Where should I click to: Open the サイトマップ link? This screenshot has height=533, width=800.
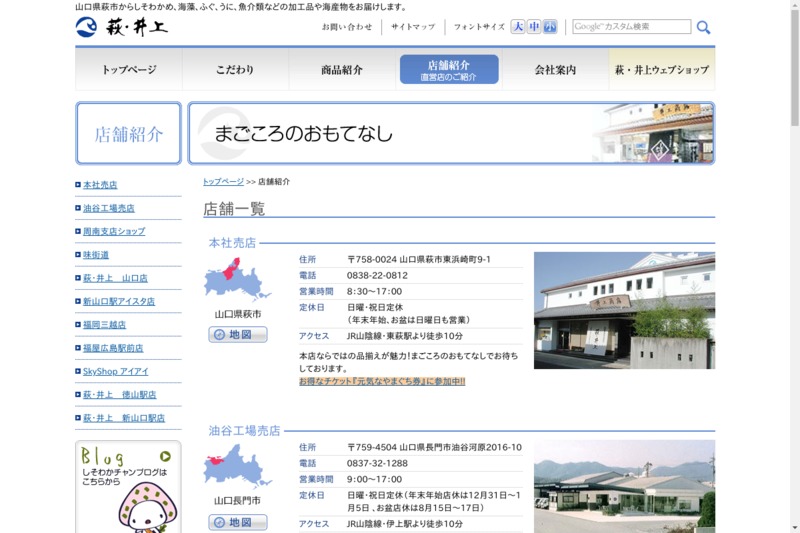click(x=413, y=27)
